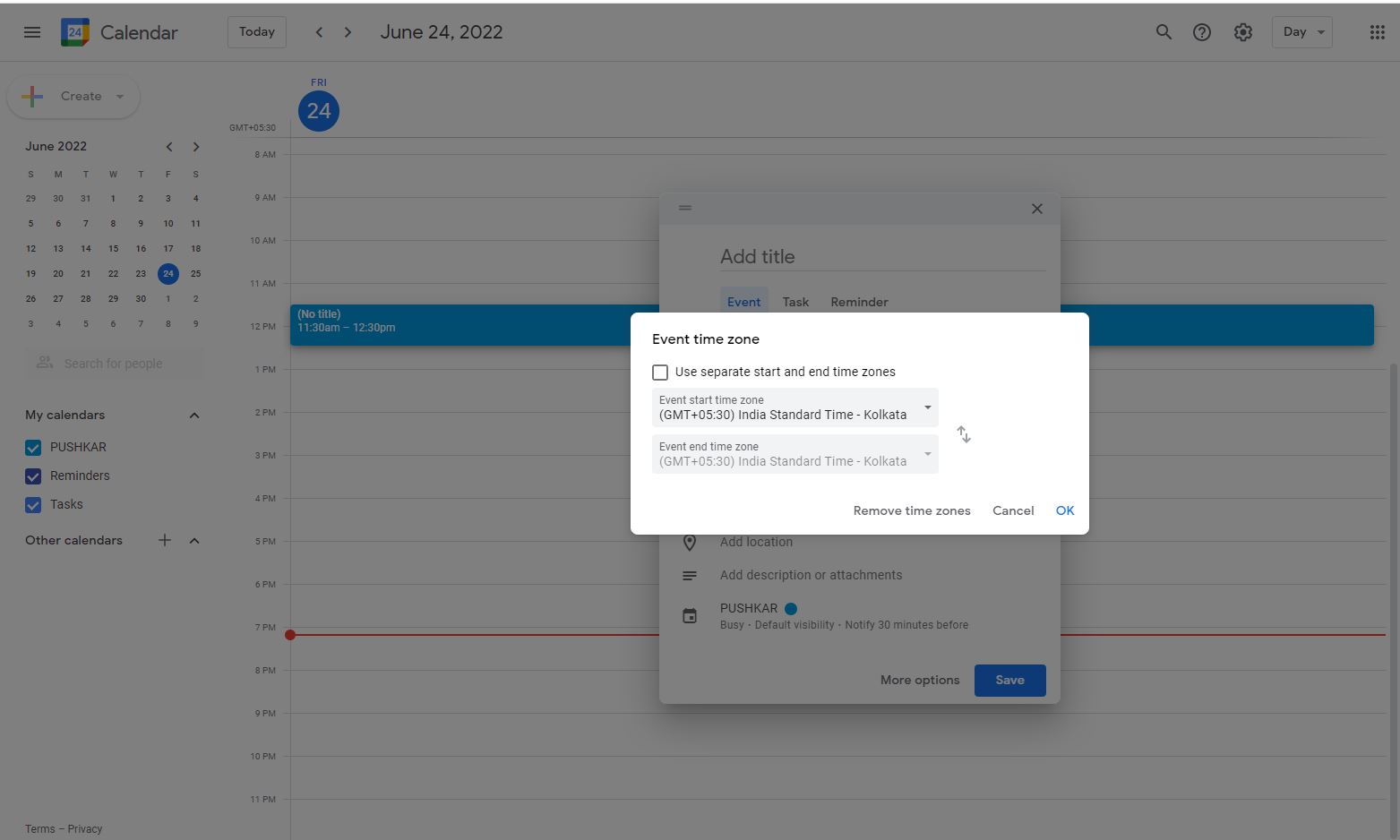Collapse the My calendars section
Viewport: 1400px width, 840px height.
click(194, 416)
